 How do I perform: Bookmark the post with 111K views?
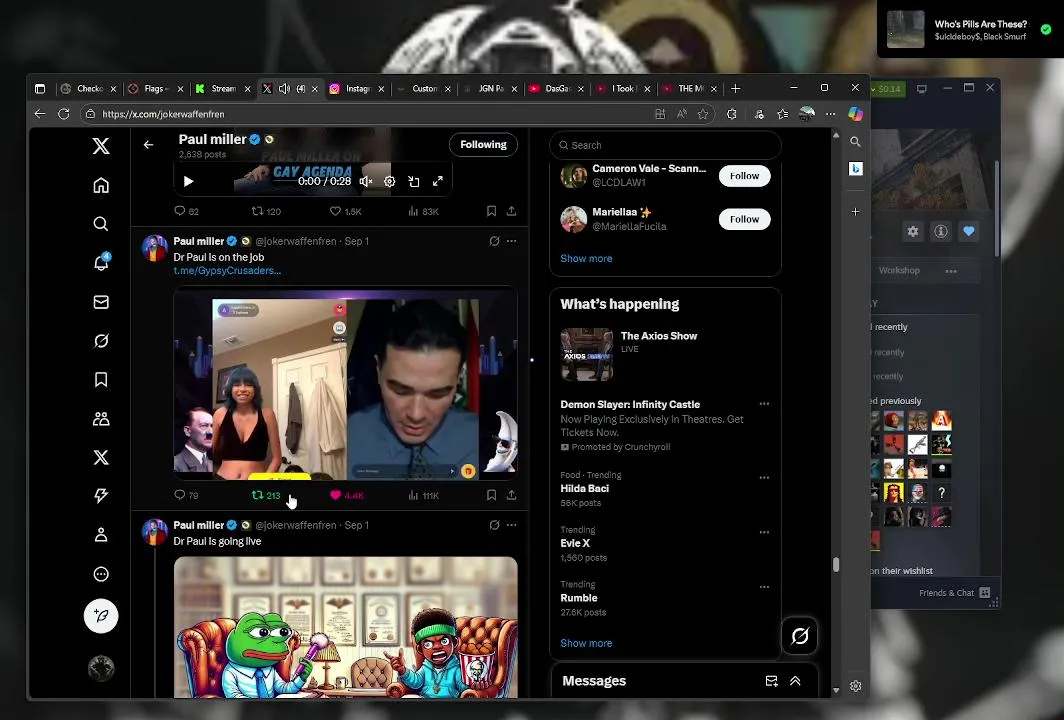click(491, 495)
